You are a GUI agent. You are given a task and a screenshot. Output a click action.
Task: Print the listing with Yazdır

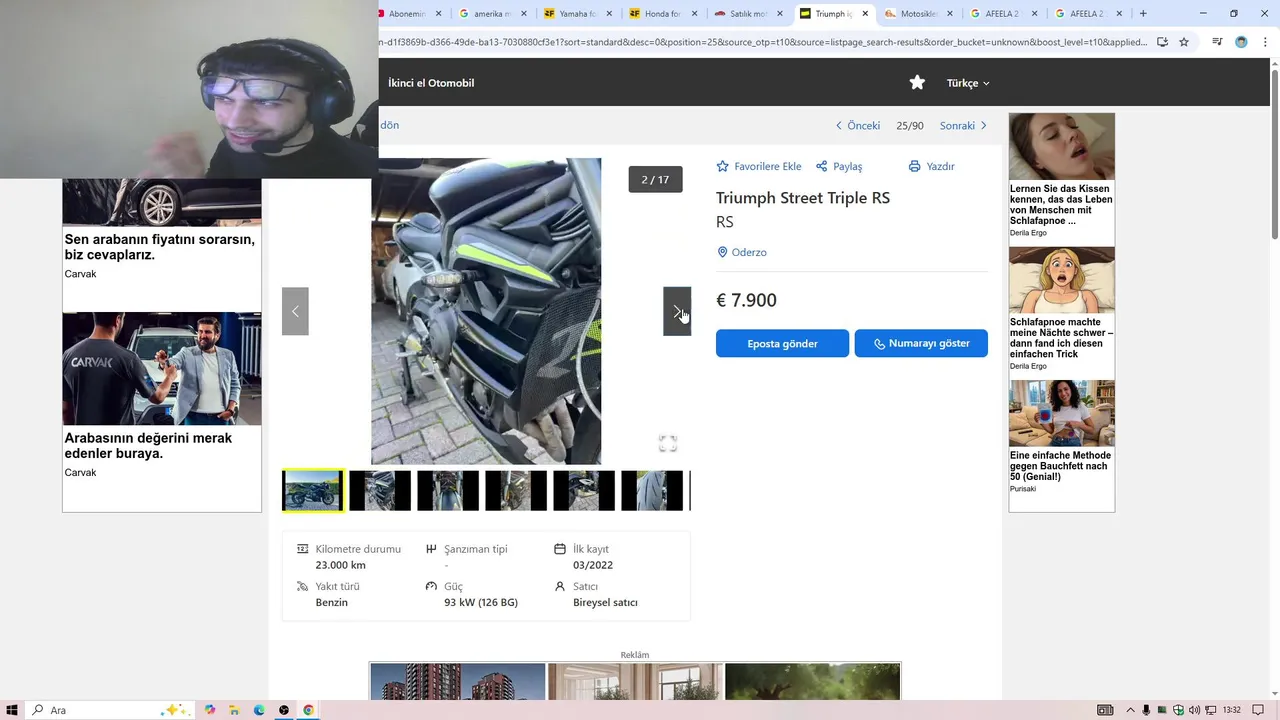(x=931, y=166)
